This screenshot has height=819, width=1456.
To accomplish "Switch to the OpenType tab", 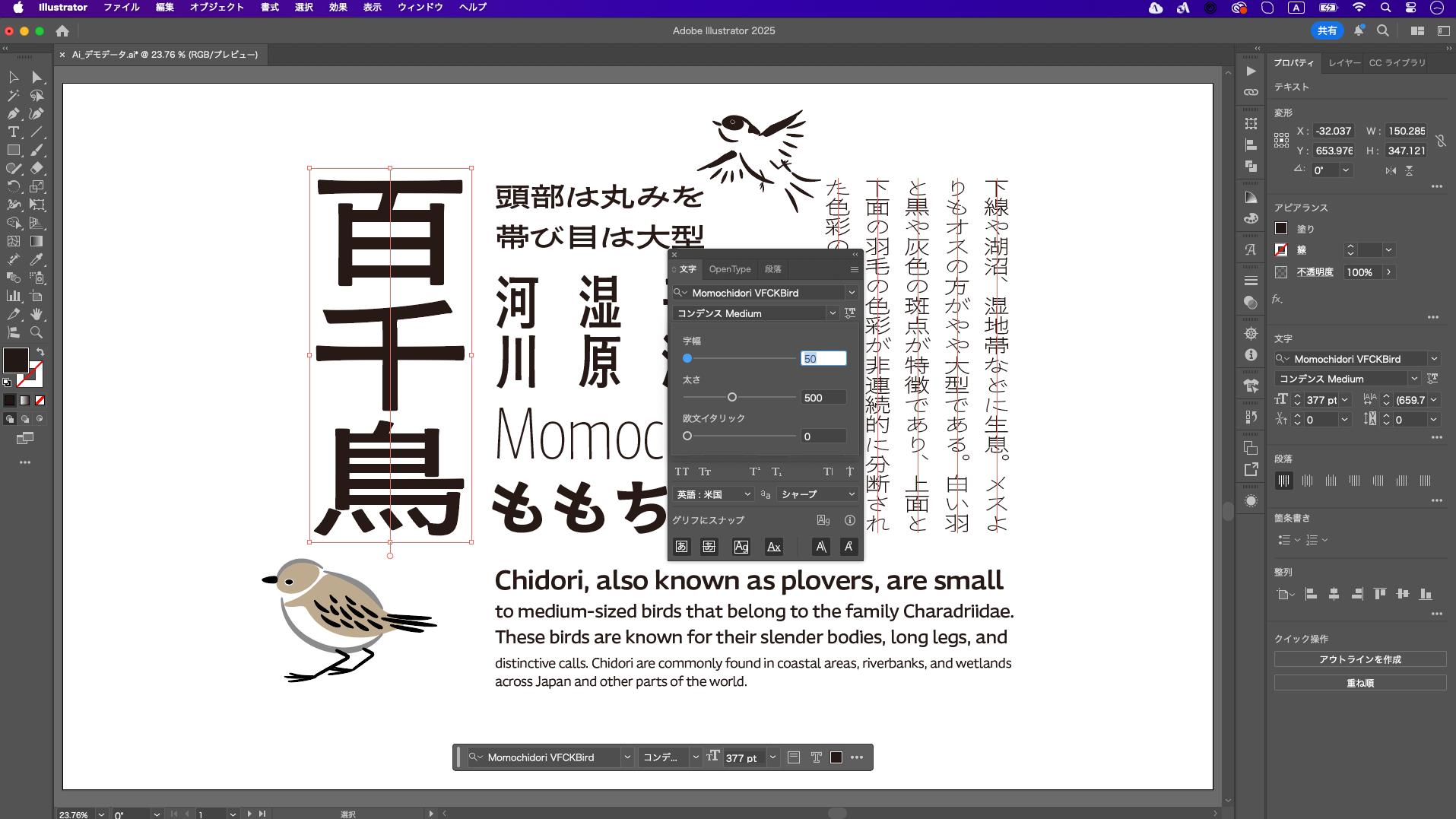I will (x=730, y=269).
